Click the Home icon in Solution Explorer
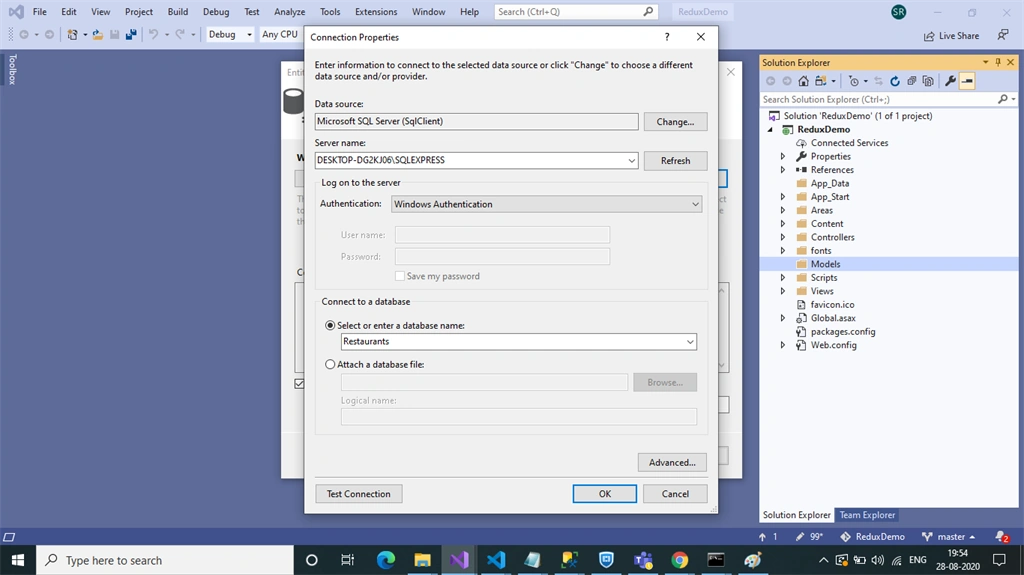 (803, 81)
